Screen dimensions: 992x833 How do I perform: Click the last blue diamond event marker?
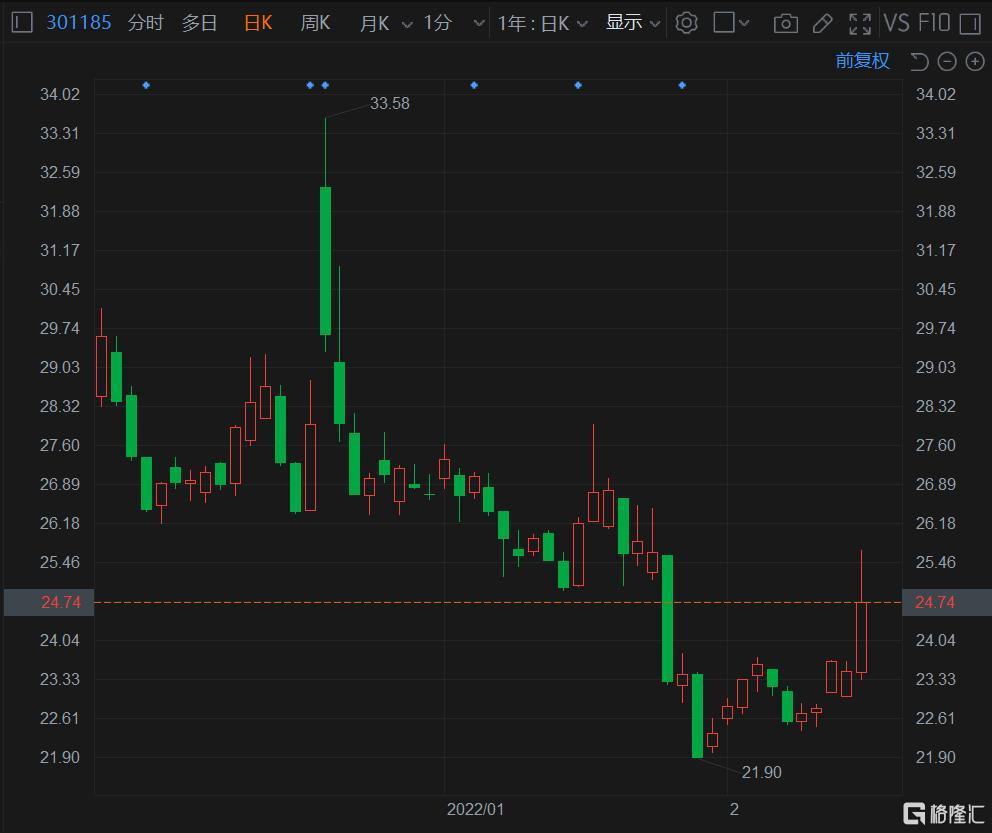coord(682,85)
